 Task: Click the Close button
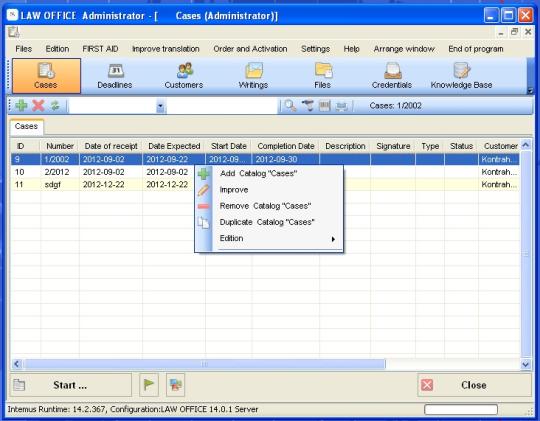pos(475,385)
